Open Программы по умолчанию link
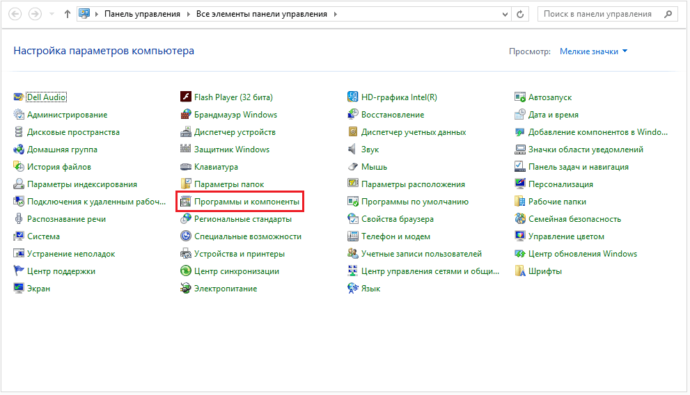 click(x=415, y=201)
